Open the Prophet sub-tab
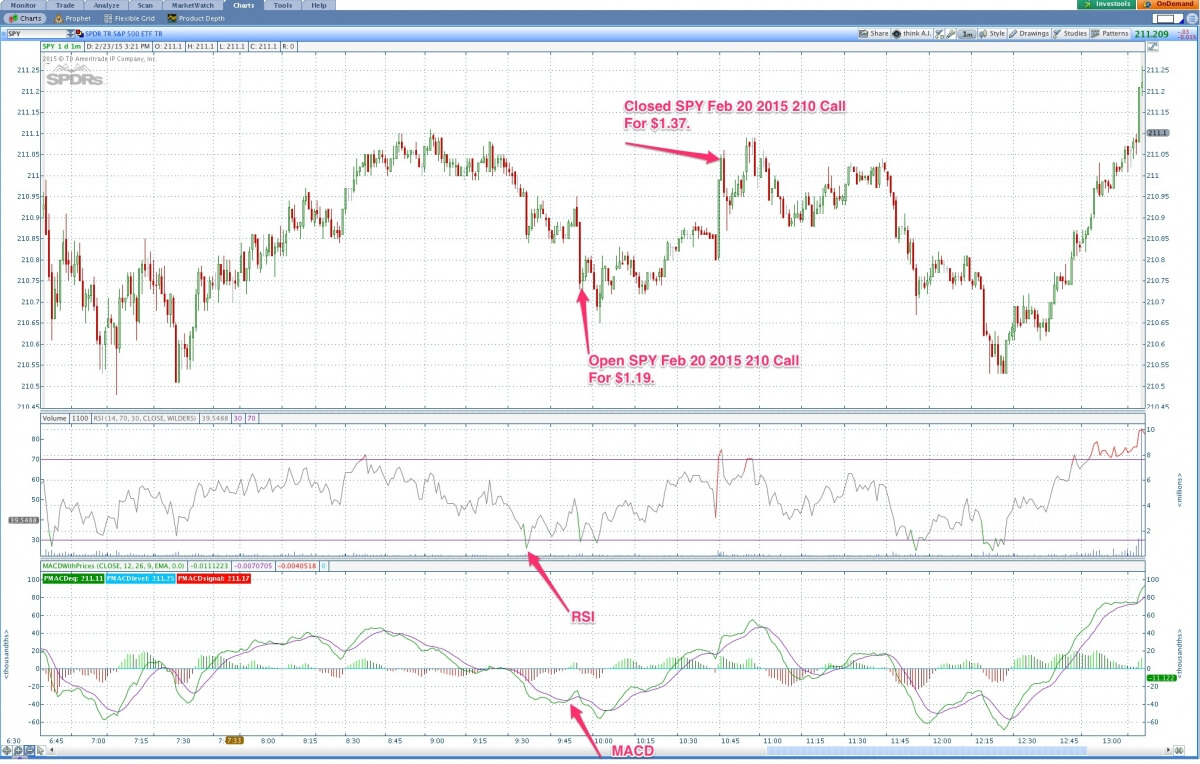The width and height of the screenshot is (1200, 764). [72, 18]
